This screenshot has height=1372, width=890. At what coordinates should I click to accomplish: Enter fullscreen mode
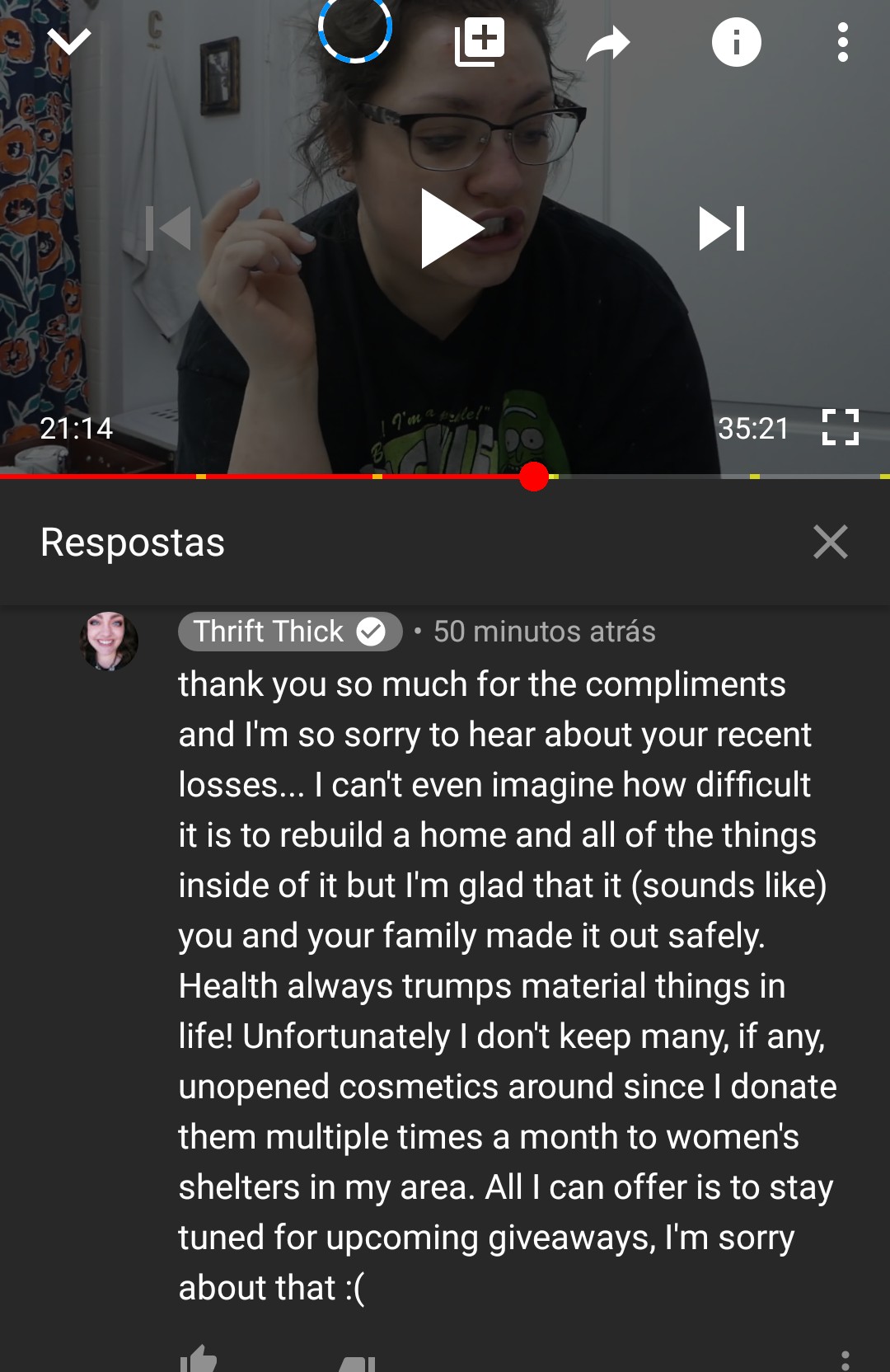tap(841, 427)
